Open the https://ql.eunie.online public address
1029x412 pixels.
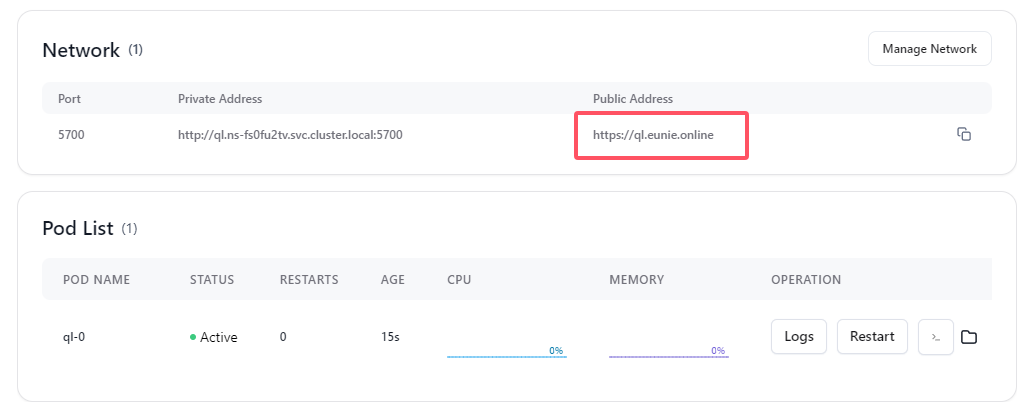(653, 135)
